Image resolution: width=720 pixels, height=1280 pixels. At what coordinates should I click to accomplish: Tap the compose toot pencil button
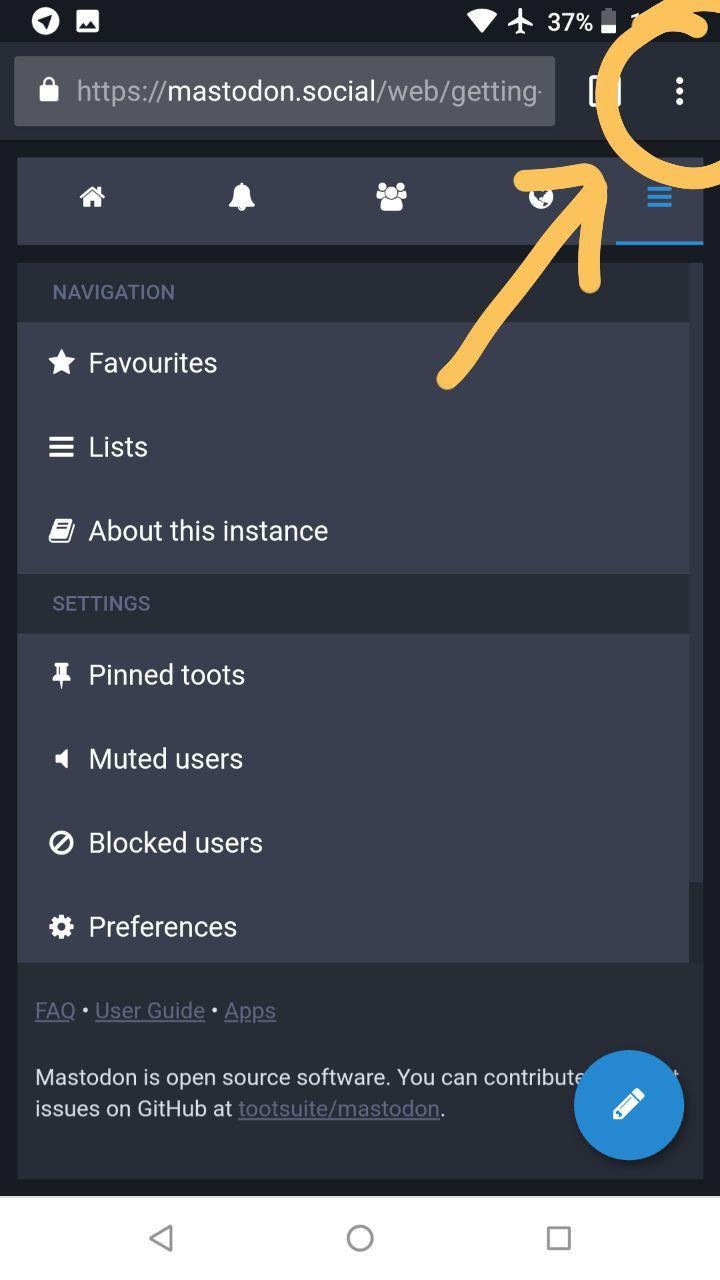[x=628, y=1105]
